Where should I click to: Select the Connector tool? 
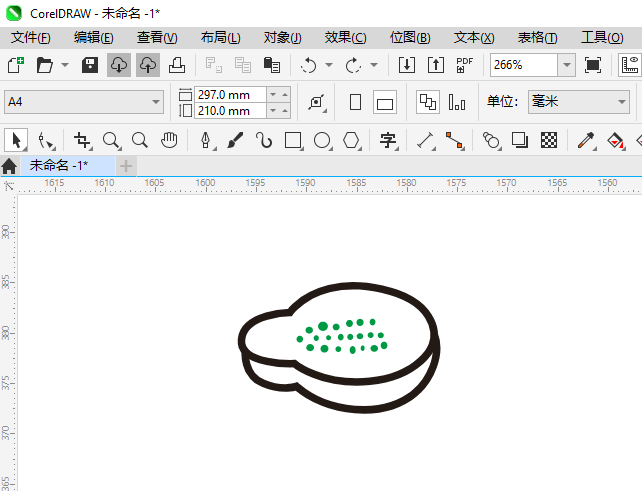coord(454,140)
